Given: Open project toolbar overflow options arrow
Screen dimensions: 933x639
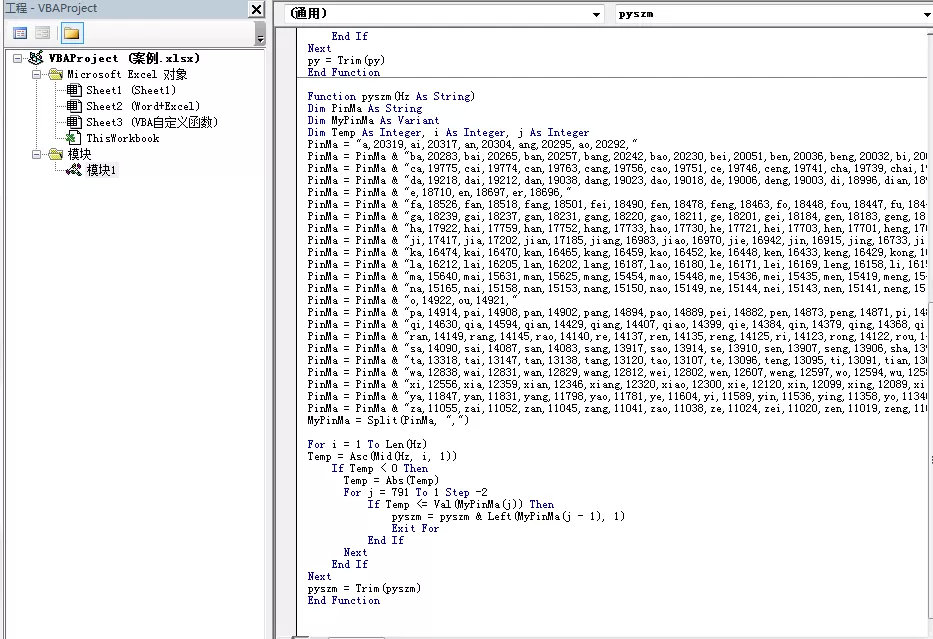Looking at the screenshot, I should click(x=260, y=39).
